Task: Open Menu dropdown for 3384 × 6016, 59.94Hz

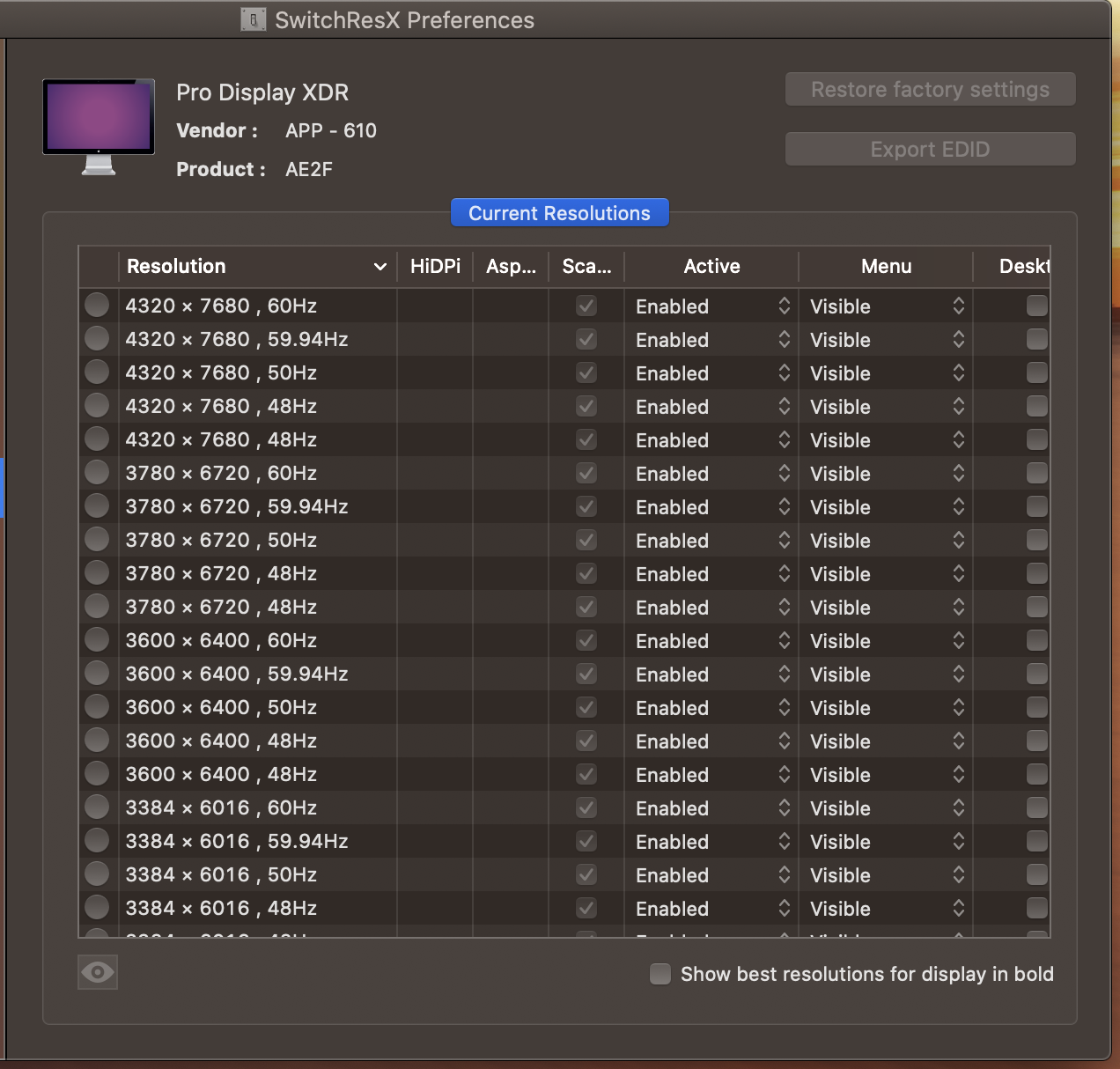Action: pos(886,841)
